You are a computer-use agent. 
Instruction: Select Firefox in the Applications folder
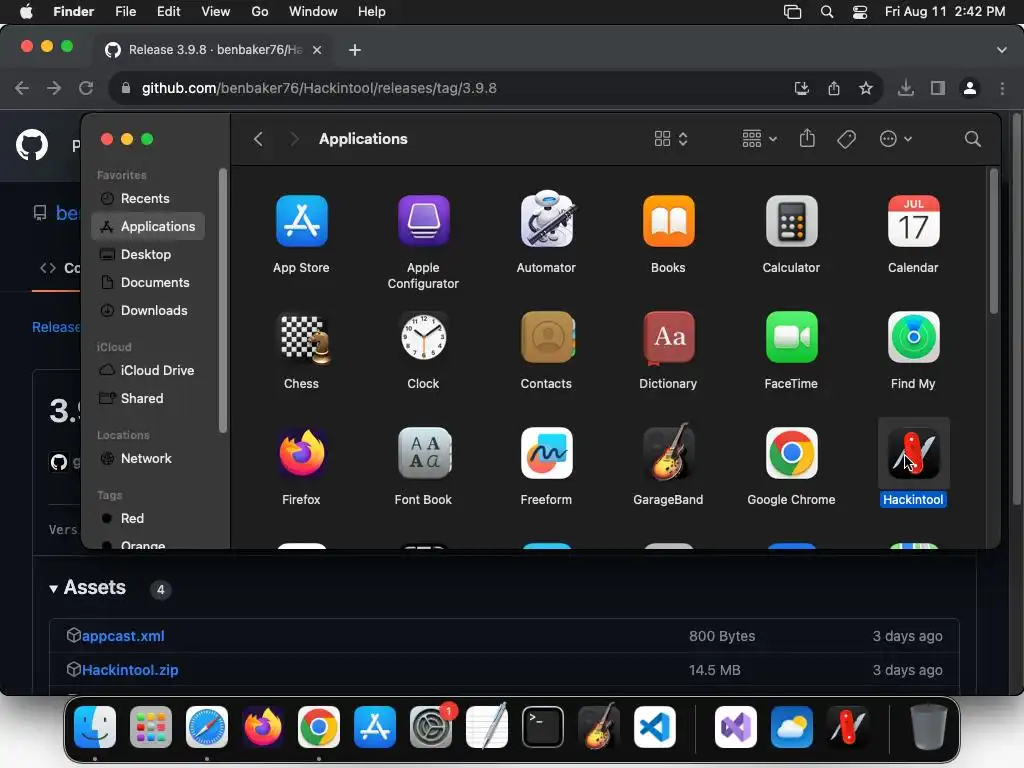click(x=301, y=453)
